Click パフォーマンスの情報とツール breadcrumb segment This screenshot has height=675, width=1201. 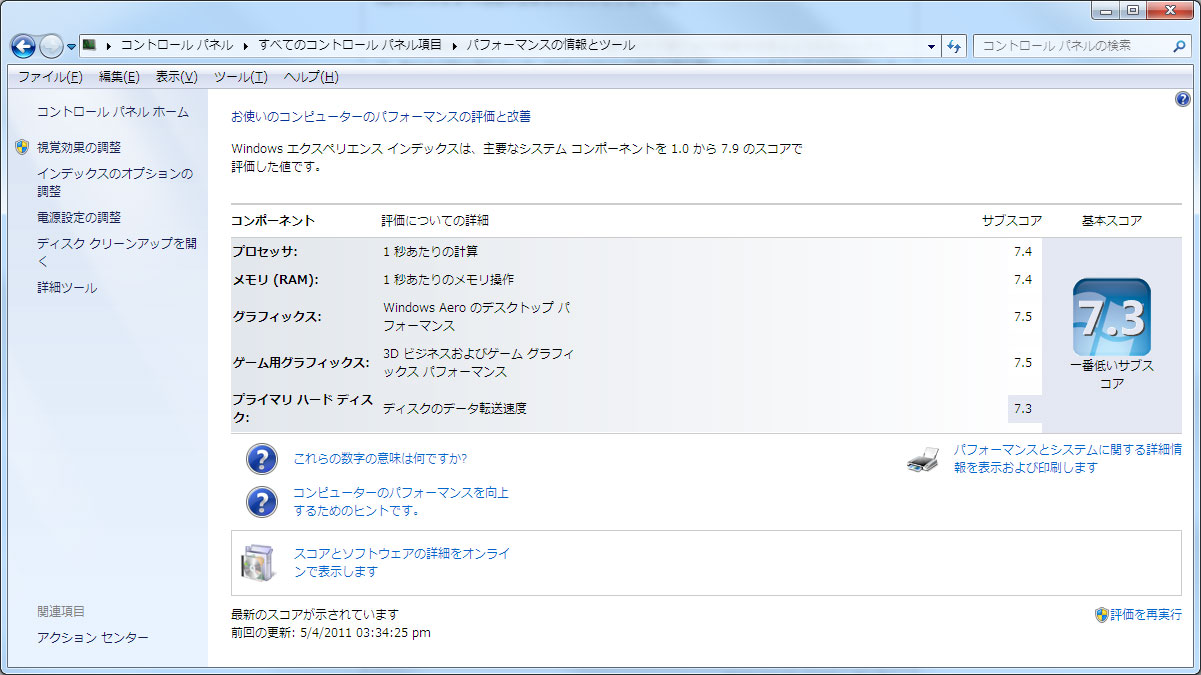550,45
